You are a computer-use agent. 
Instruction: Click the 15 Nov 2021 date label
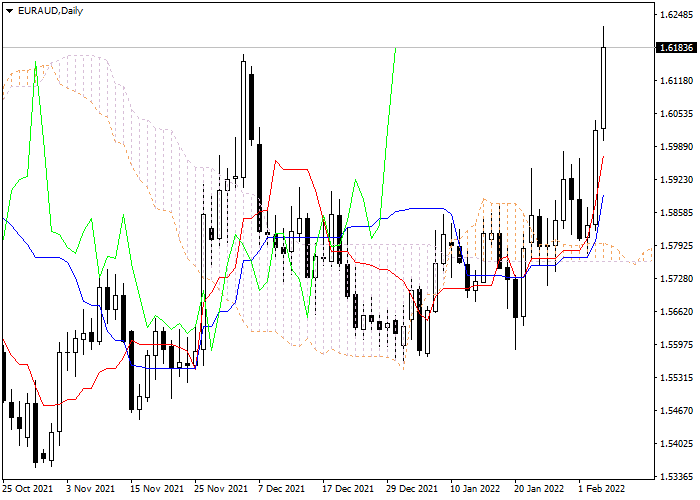[x=157, y=488]
